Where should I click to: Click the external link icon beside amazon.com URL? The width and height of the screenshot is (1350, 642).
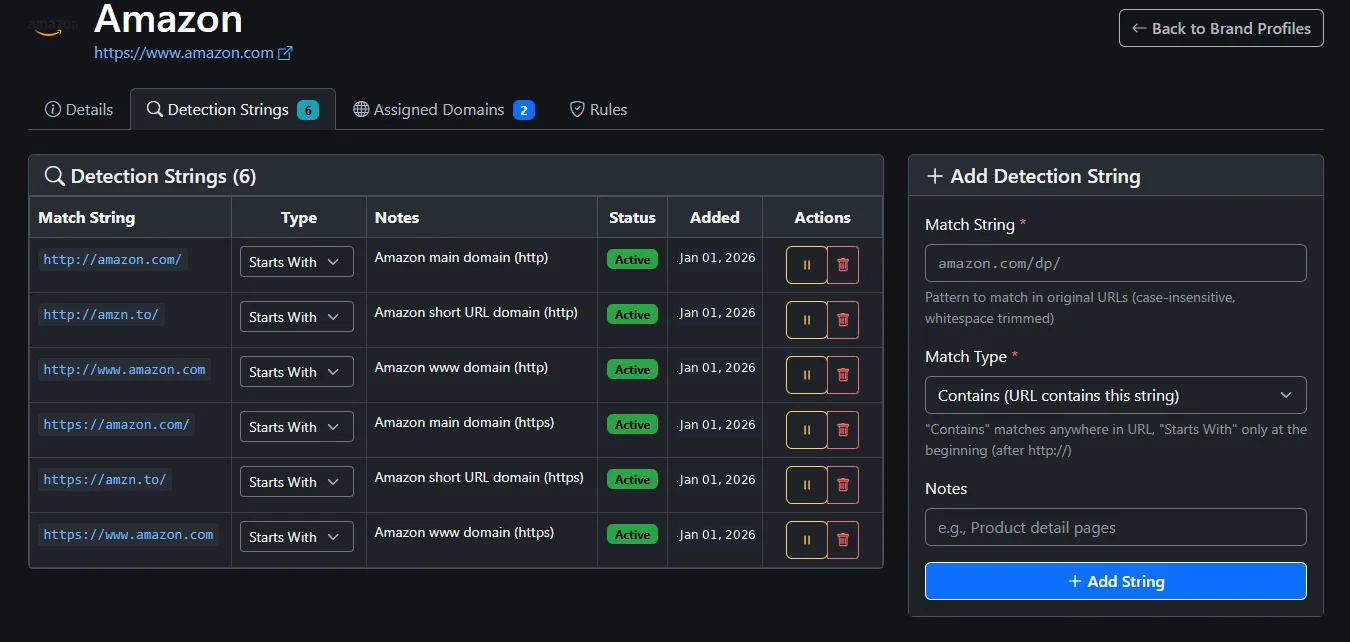pyautogui.click(x=286, y=52)
